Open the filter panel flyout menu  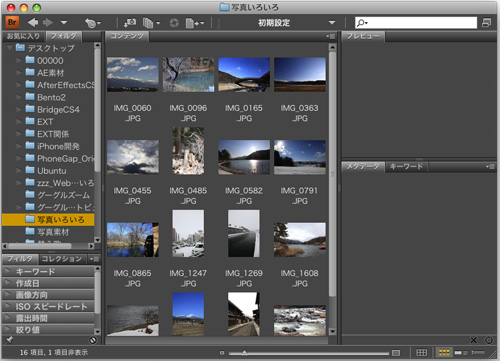pyautogui.click(x=94, y=259)
